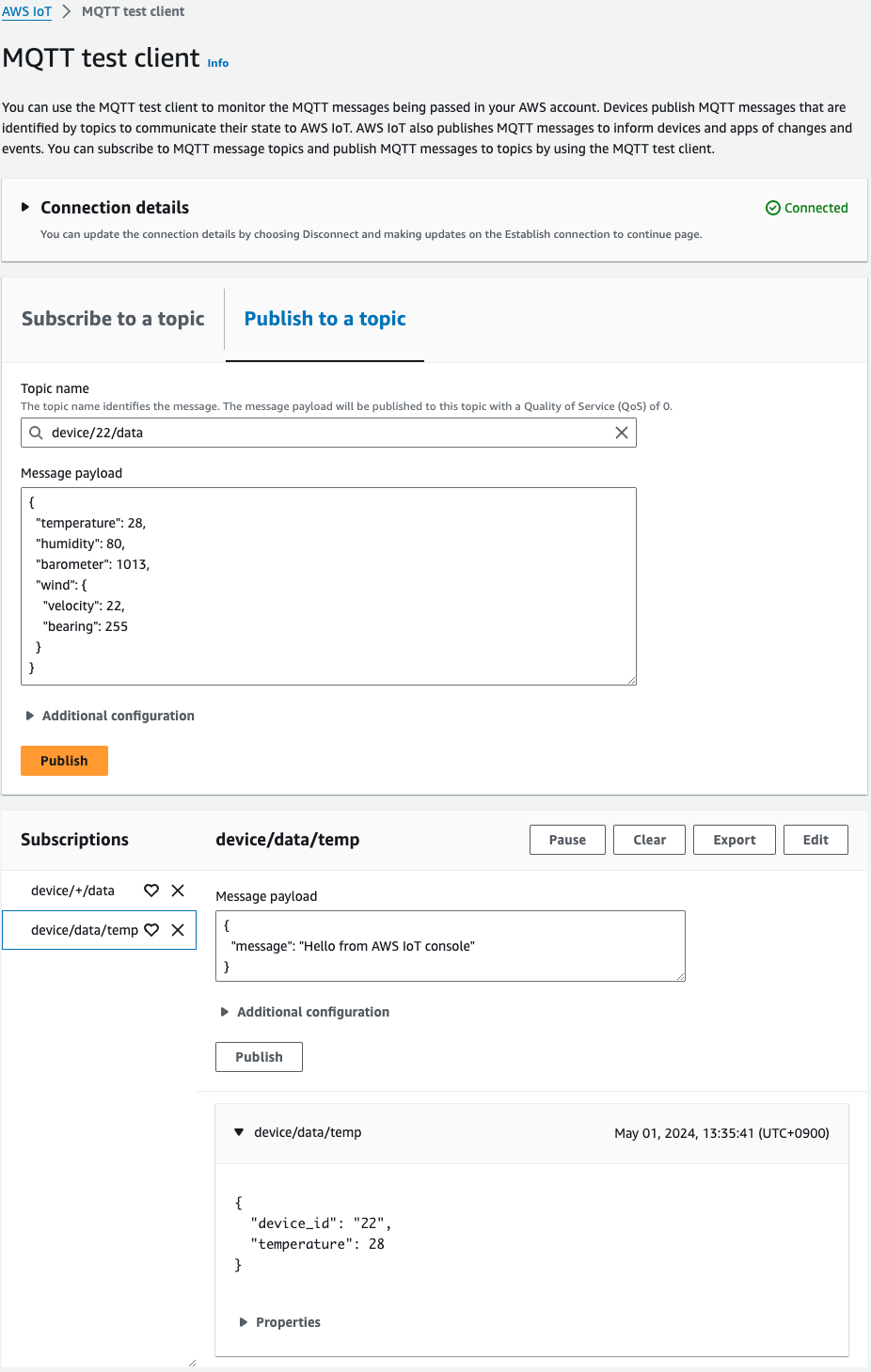Click the search icon in the Topic name field
This screenshot has width=871, height=1372.
click(36, 433)
